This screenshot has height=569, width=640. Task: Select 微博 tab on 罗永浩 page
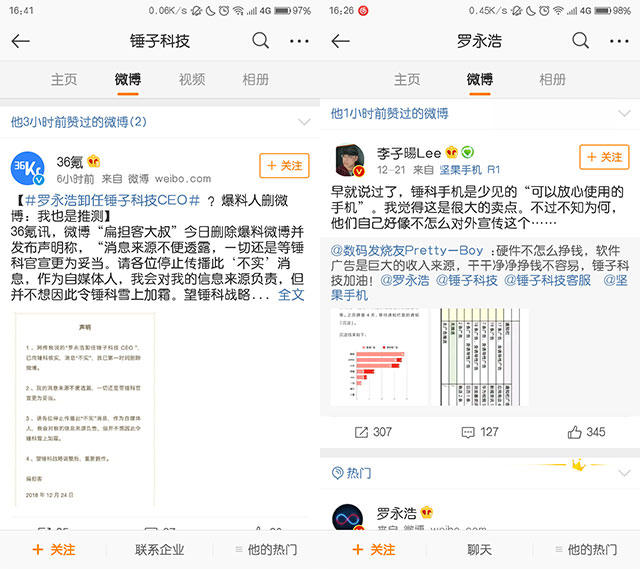480,79
